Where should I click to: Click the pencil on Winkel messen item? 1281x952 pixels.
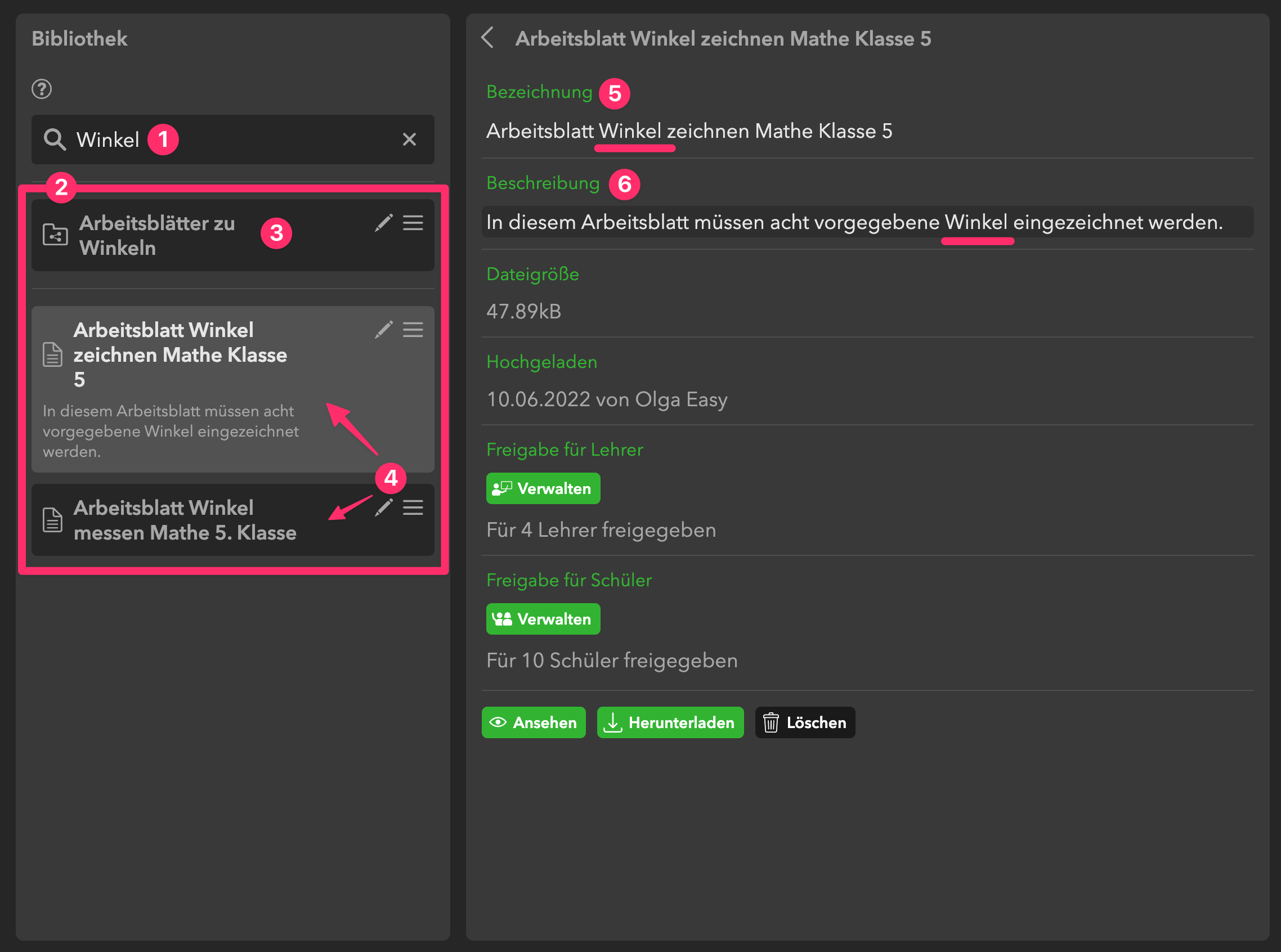click(x=383, y=508)
